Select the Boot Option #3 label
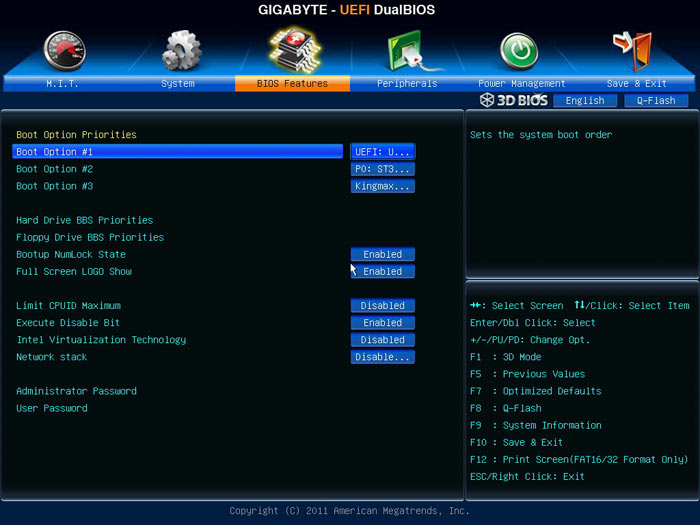Screen dimensions: 700x525 coord(54,186)
